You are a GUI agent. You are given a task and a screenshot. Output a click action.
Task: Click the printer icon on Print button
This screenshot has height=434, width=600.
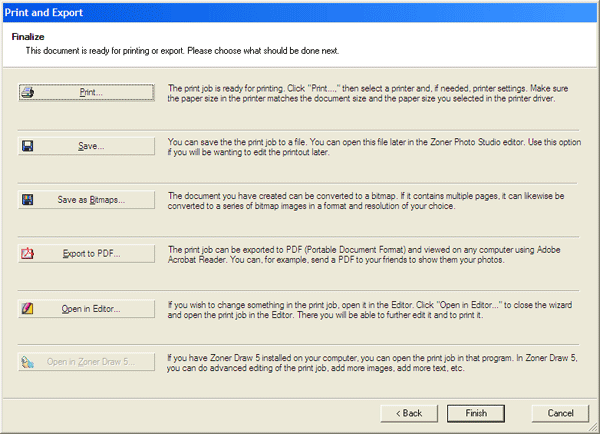27,92
